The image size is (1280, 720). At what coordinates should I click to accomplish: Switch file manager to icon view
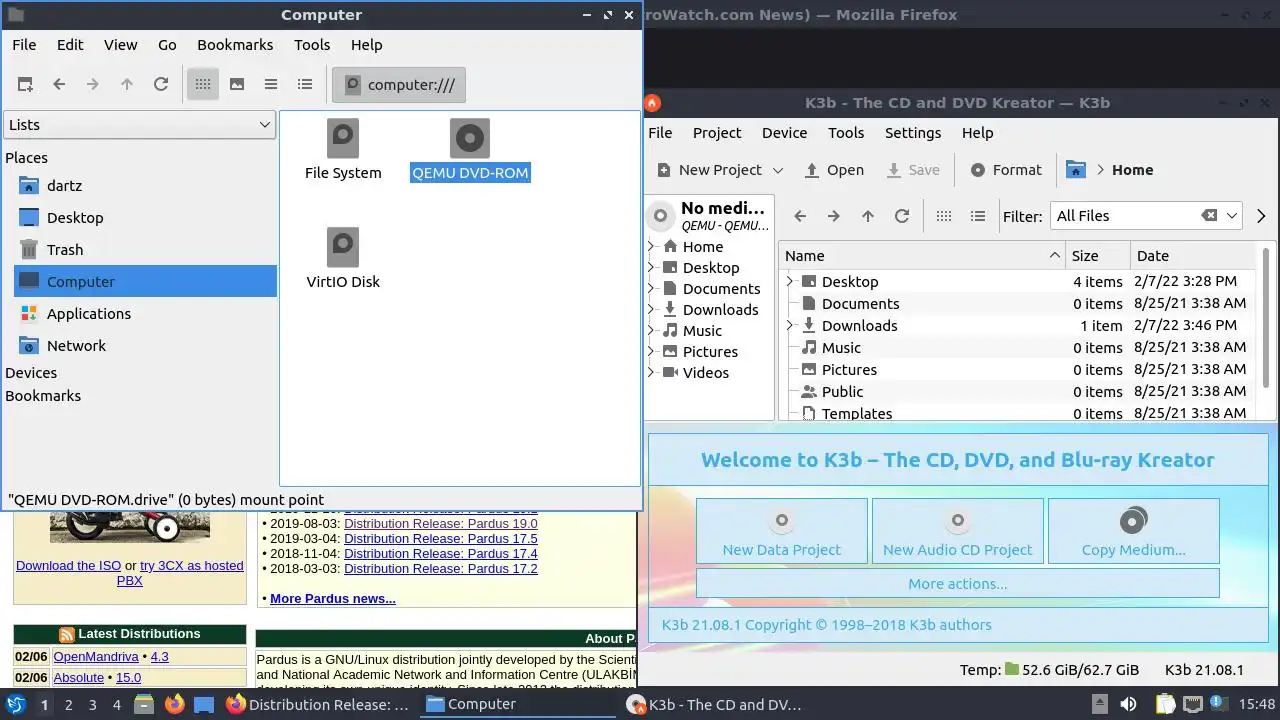click(x=203, y=85)
